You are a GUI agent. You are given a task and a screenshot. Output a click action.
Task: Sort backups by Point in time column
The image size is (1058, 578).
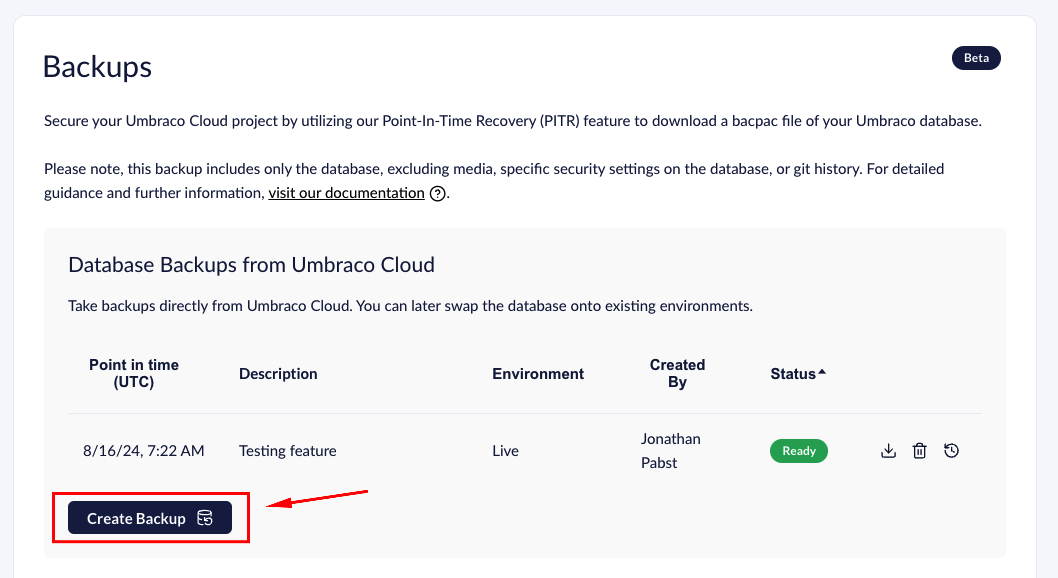pyautogui.click(x=134, y=373)
